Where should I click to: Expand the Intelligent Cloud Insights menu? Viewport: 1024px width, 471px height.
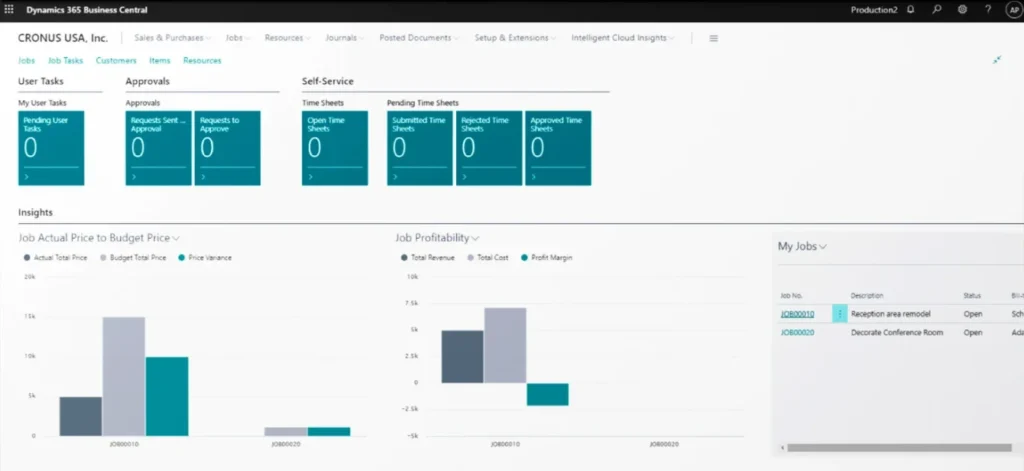pyautogui.click(x=623, y=38)
